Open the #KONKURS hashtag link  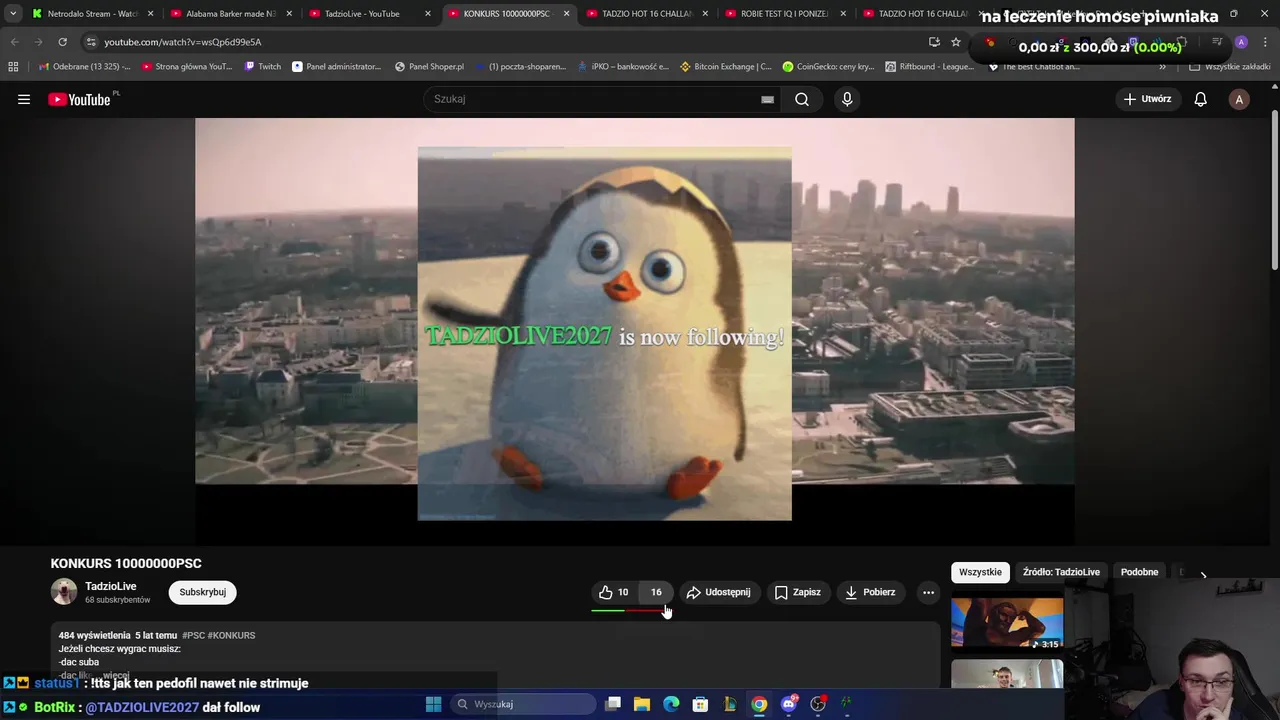pos(231,635)
